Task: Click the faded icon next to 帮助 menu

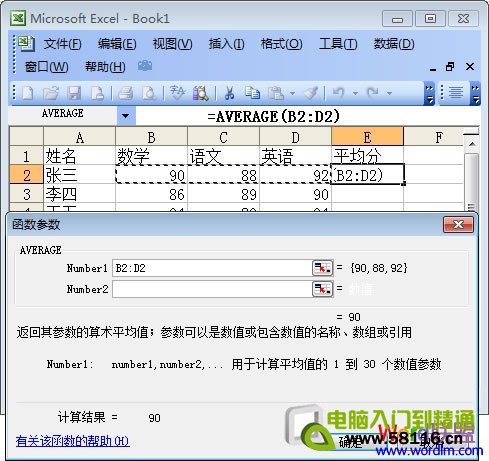Action: tap(145, 66)
